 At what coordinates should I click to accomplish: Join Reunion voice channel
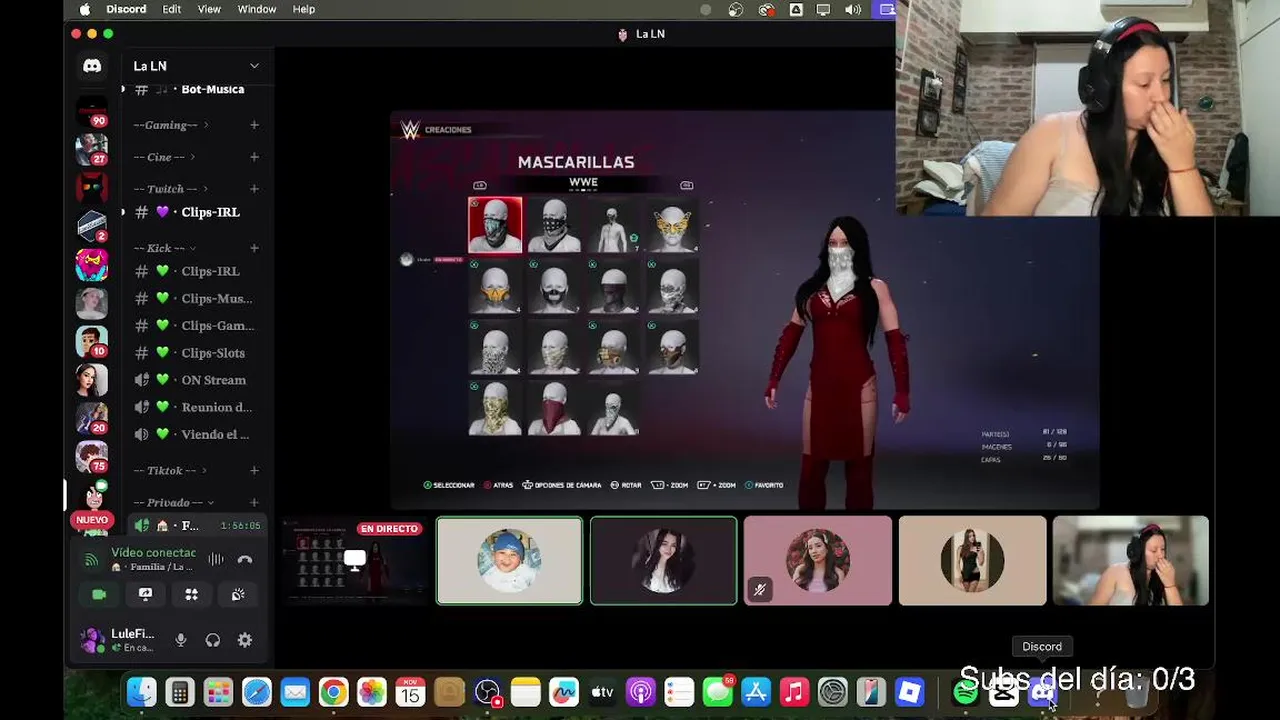coord(196,407)
